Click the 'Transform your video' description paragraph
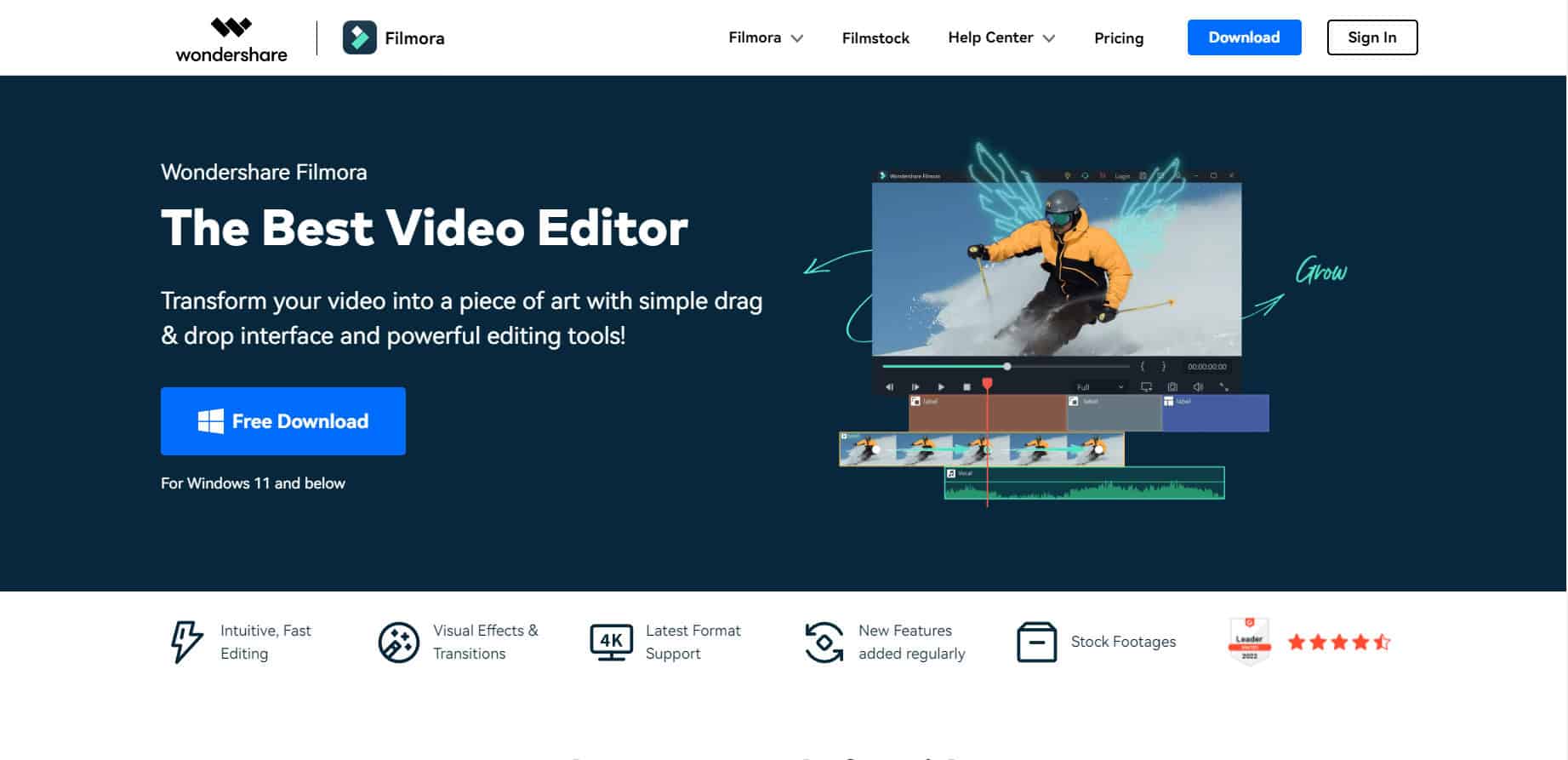 pos(461,318)
